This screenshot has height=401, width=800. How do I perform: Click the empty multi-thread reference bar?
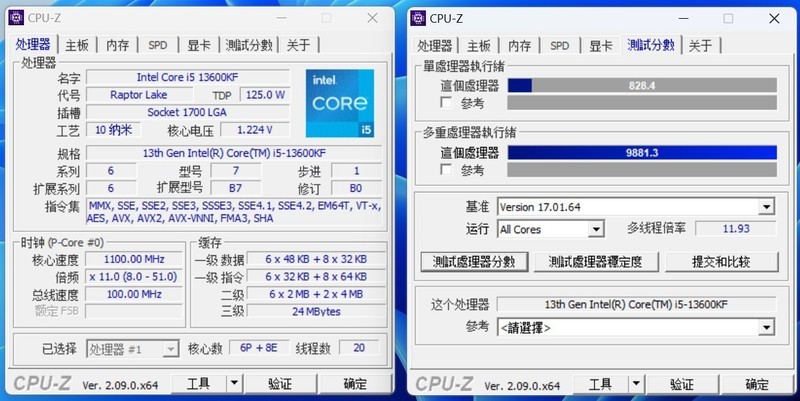(x=642, y=169)
